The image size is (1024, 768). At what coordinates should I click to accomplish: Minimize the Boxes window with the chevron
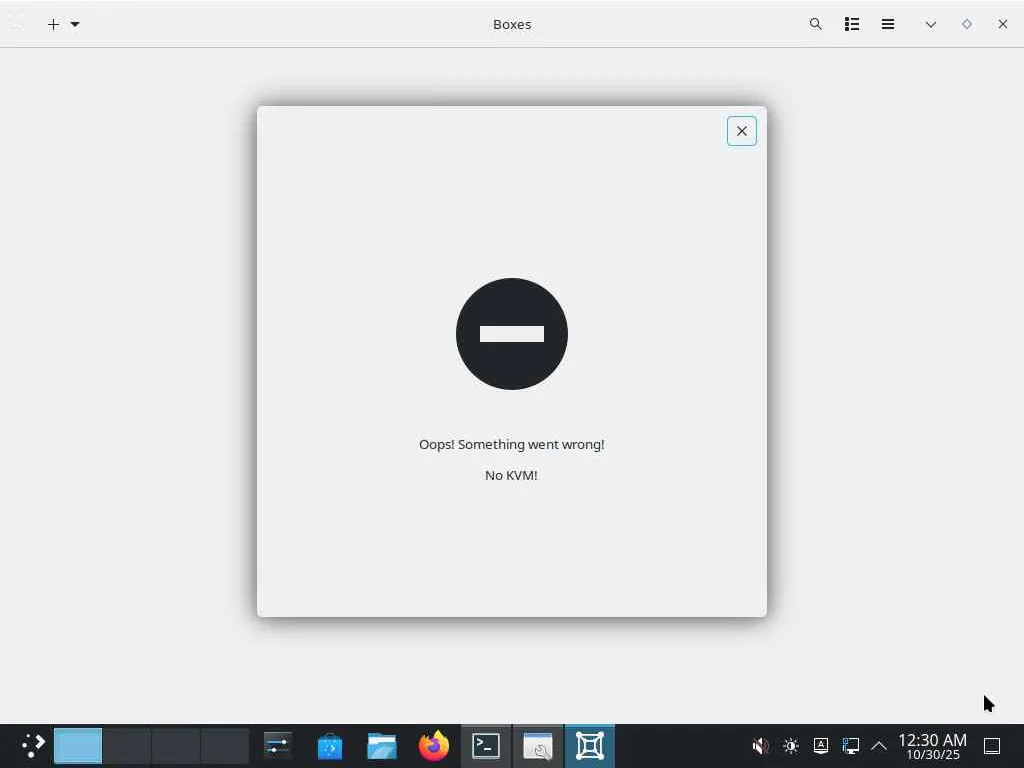coord(931,24)
